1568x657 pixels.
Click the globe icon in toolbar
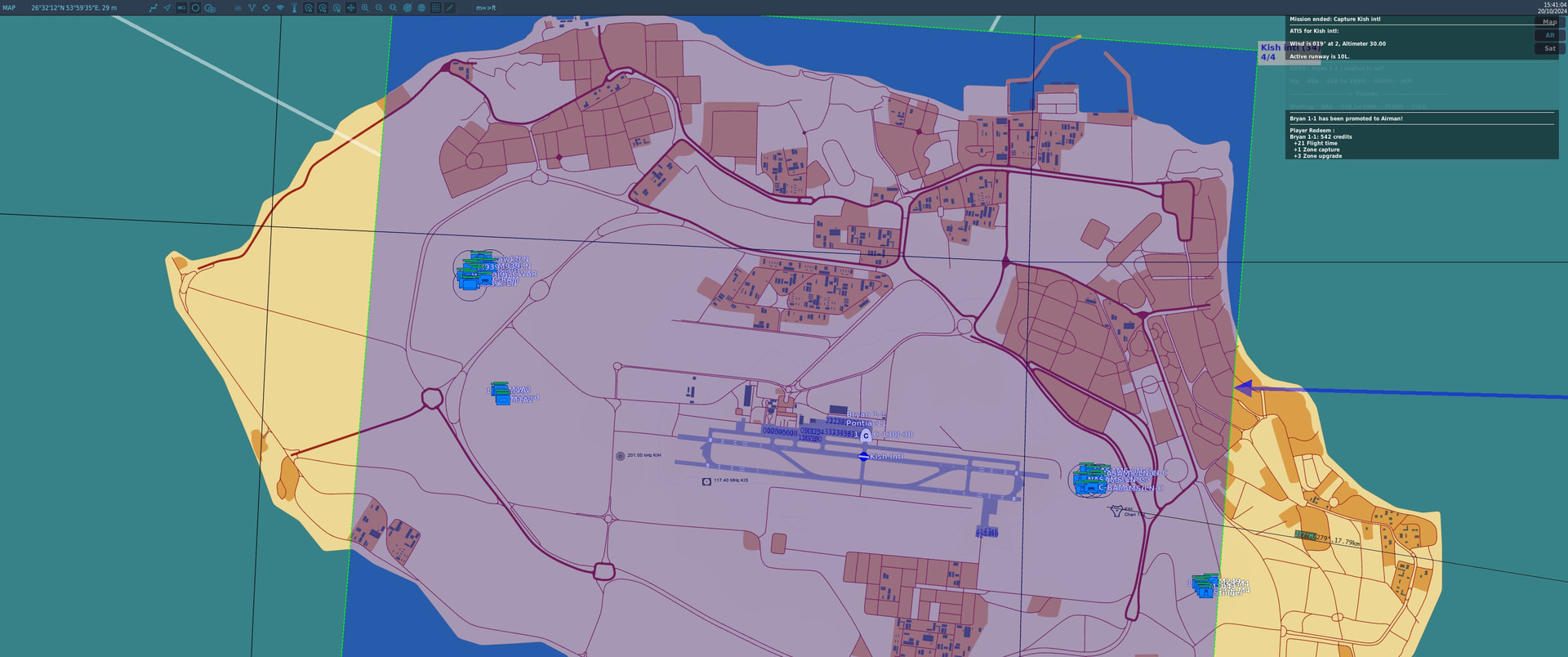click(421, 8)
